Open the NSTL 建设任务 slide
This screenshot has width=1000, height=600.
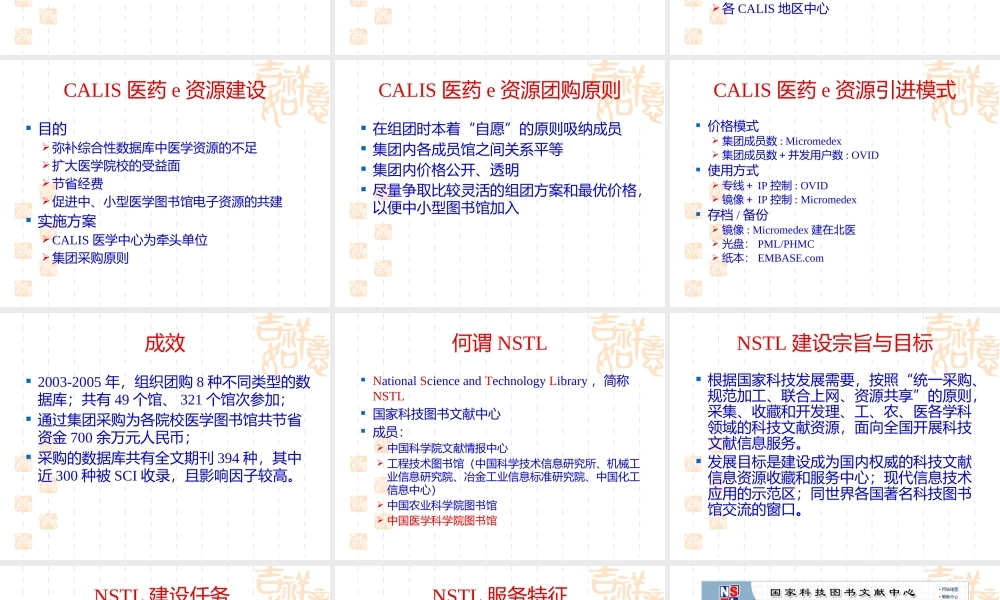coord(165,583)
